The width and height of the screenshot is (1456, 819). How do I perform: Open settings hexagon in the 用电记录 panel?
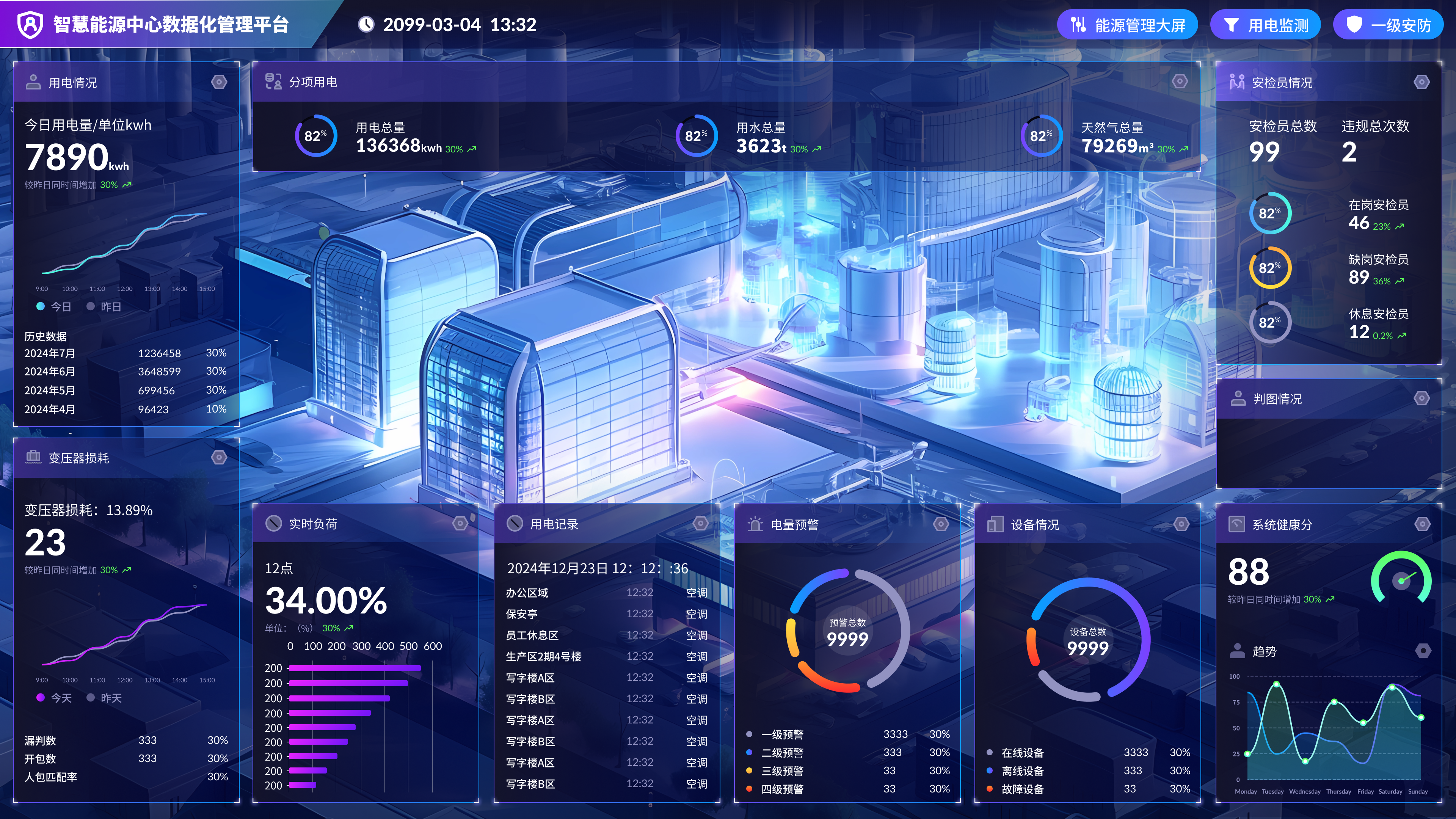700,523
